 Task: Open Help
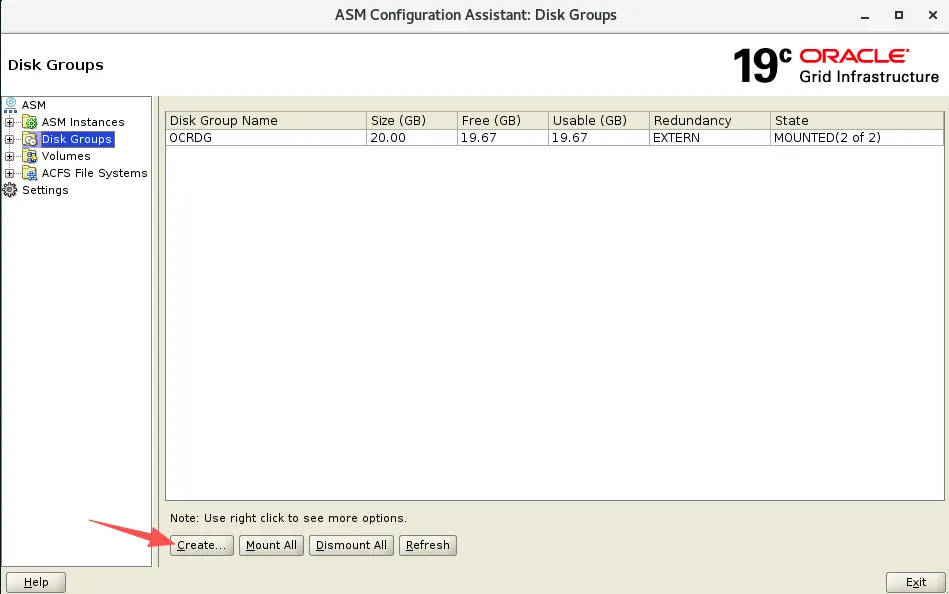(x=36, y=582)
